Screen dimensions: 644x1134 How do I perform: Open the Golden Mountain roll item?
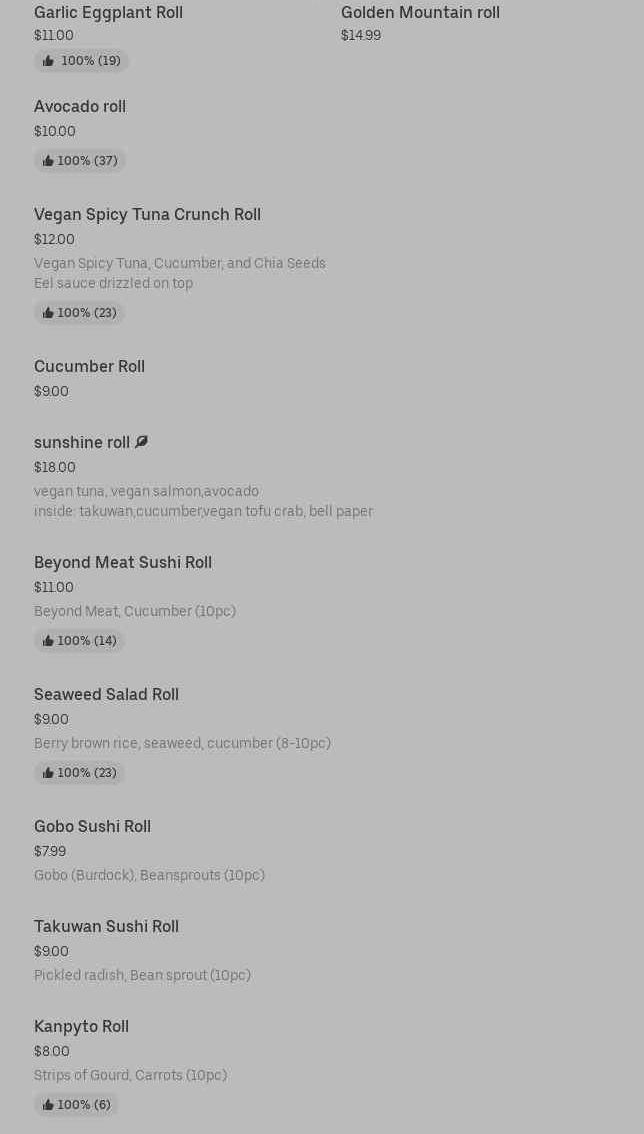coord(420,12)
